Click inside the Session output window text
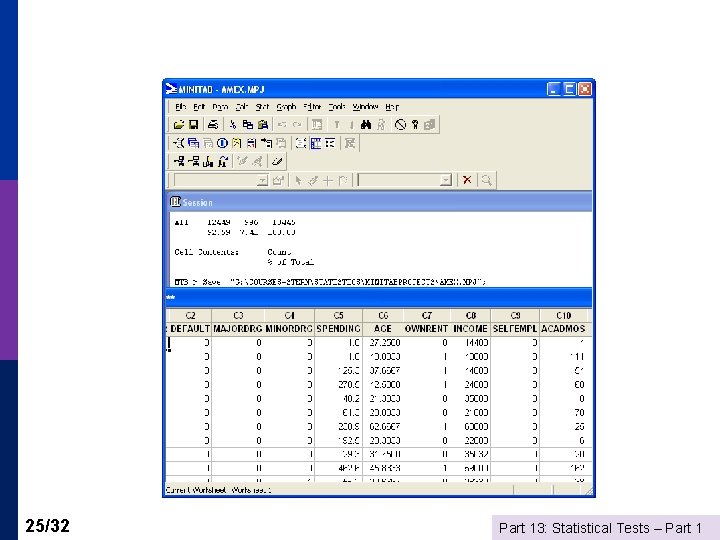 [380, 249]
